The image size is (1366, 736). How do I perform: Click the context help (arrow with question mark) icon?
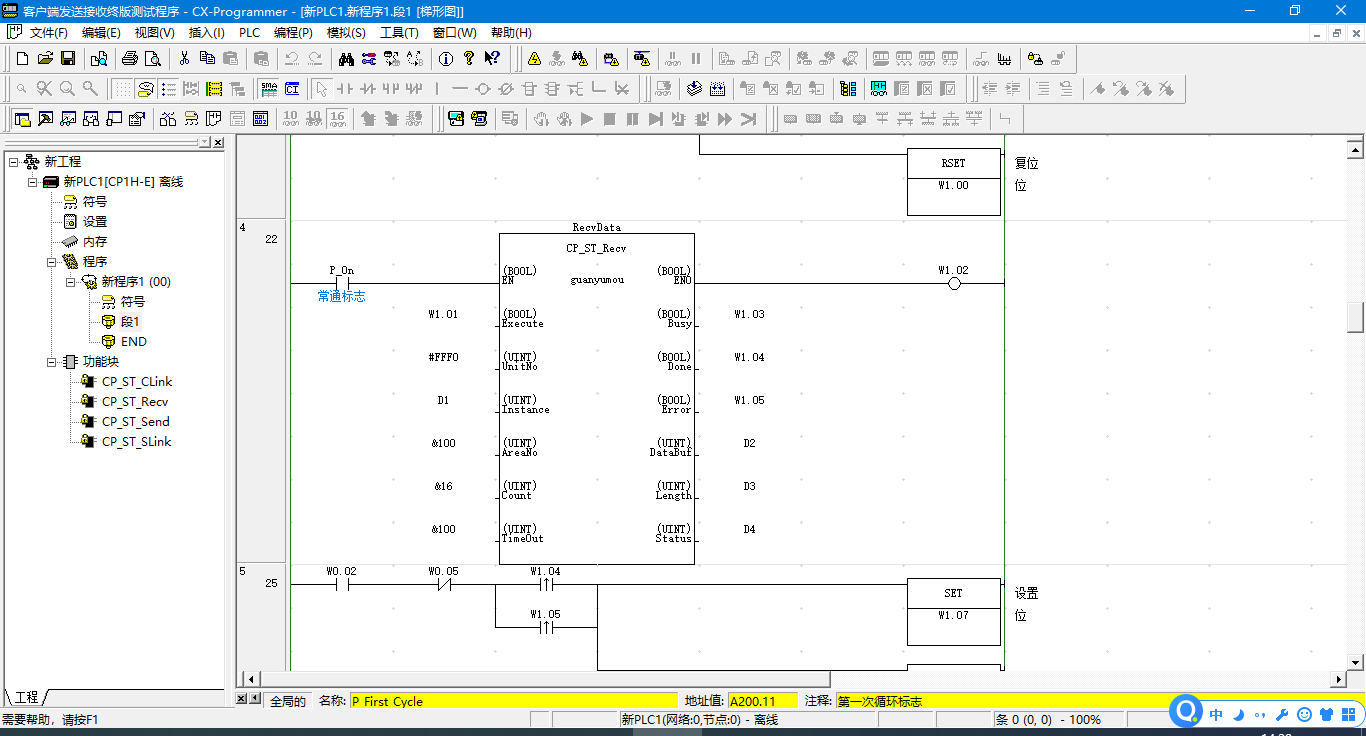click(492, 58)
